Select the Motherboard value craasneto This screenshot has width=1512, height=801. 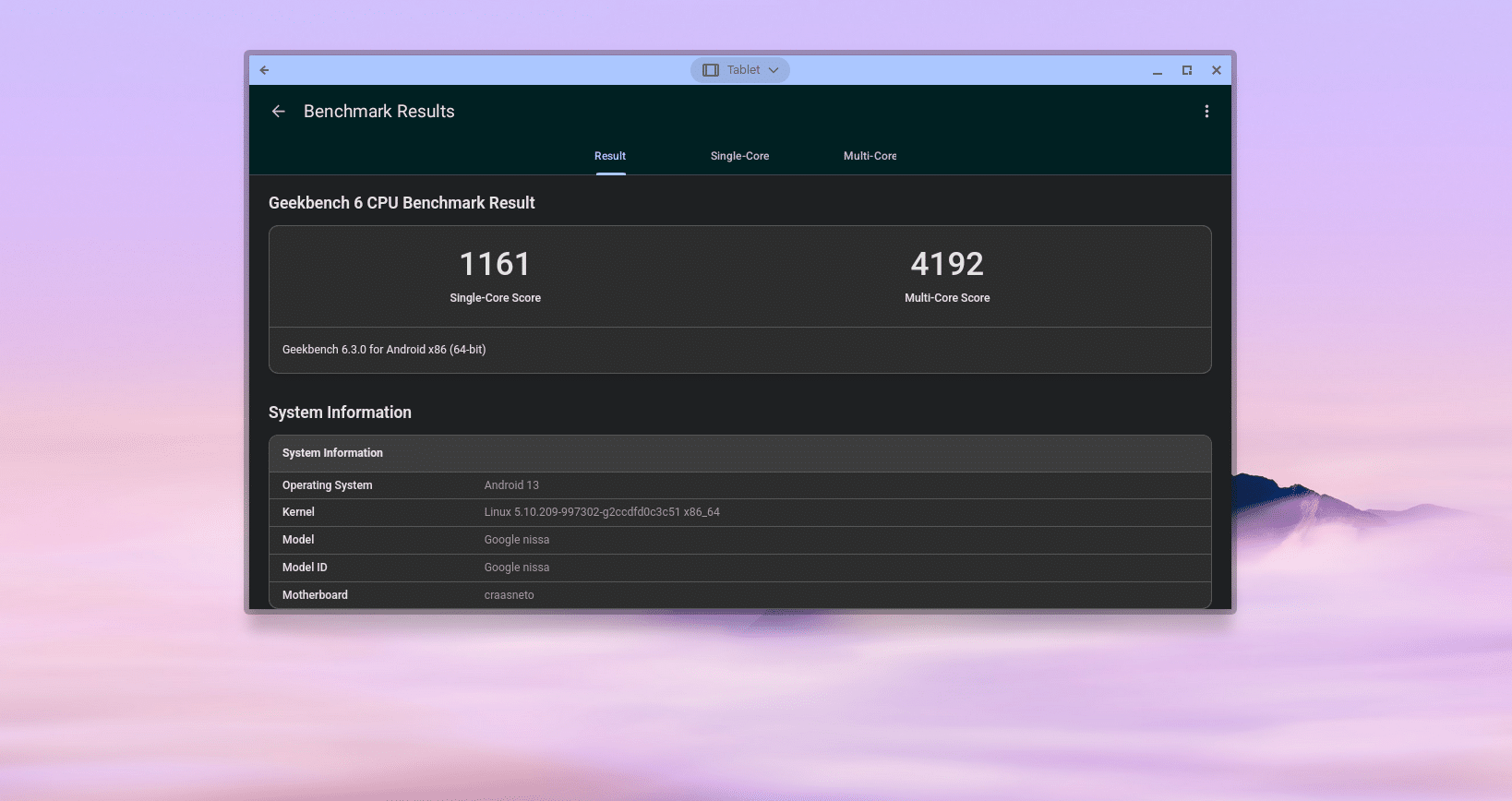(509, 595)
